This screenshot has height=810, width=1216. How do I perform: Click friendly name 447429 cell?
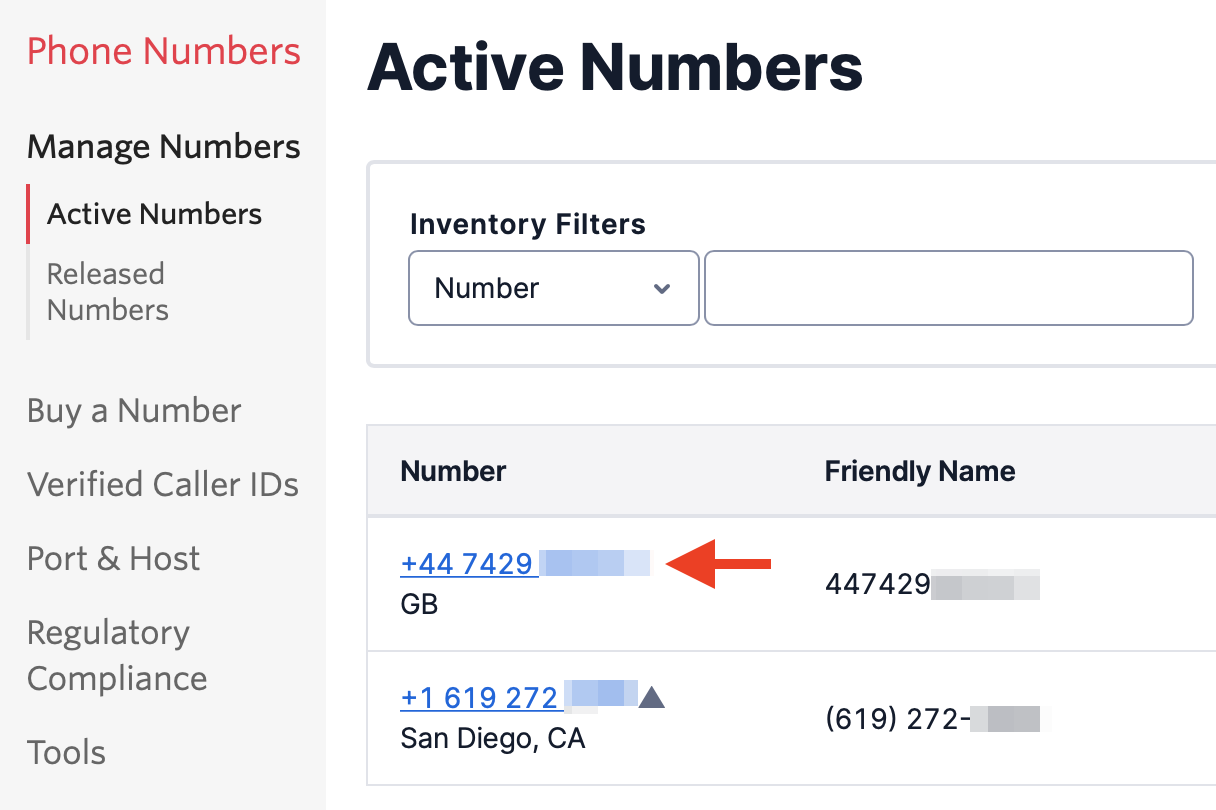point(932,584)
